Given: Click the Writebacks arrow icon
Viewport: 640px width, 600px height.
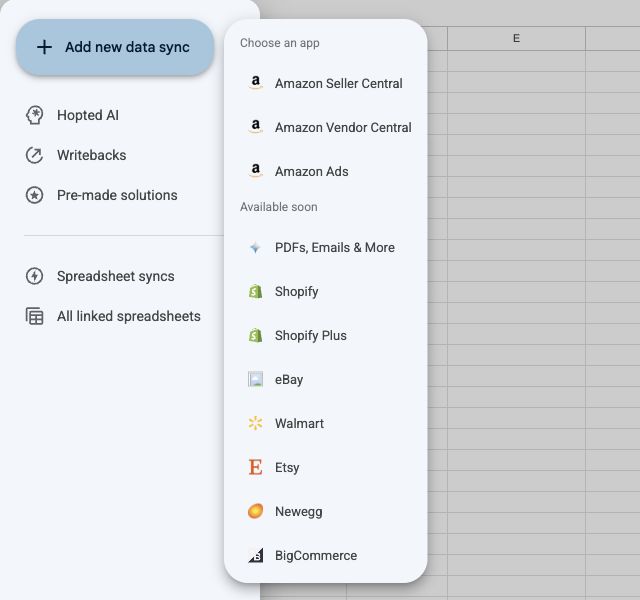Looking at the screenshot, I should pyautogui.click(x=35, y=156).
